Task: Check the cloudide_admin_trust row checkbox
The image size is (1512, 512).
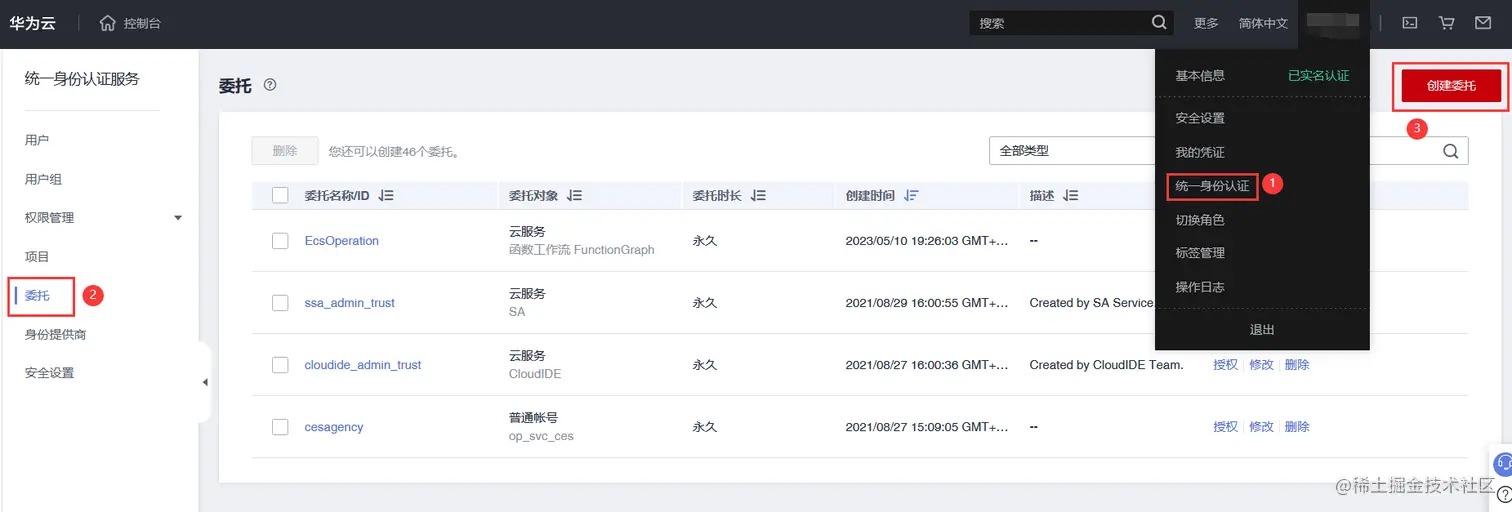Action: coord(280,365)
